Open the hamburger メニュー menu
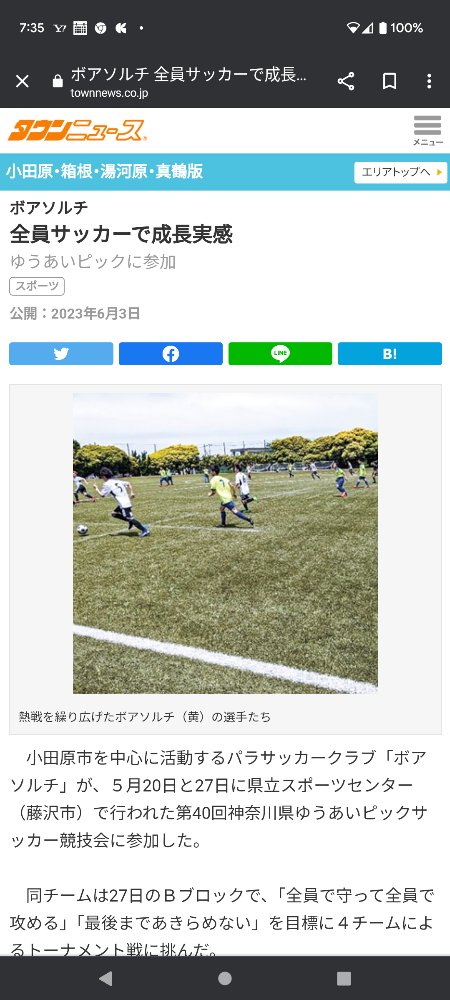 tap(428, 131)
